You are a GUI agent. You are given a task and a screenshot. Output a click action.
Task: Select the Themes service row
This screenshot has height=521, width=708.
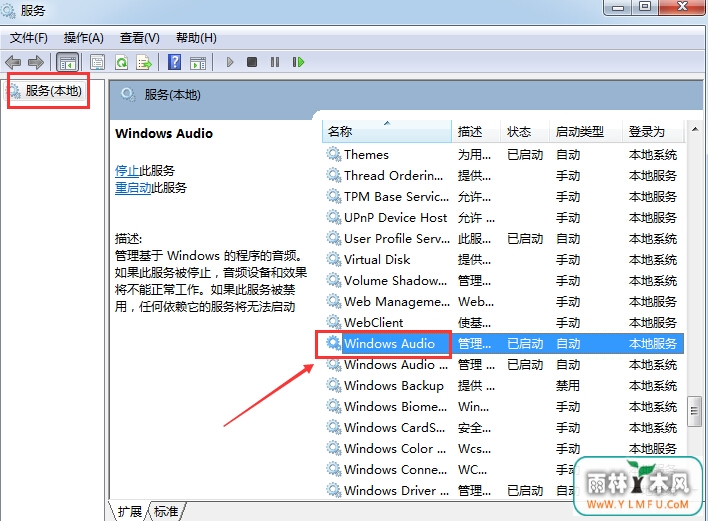[503, 155]
